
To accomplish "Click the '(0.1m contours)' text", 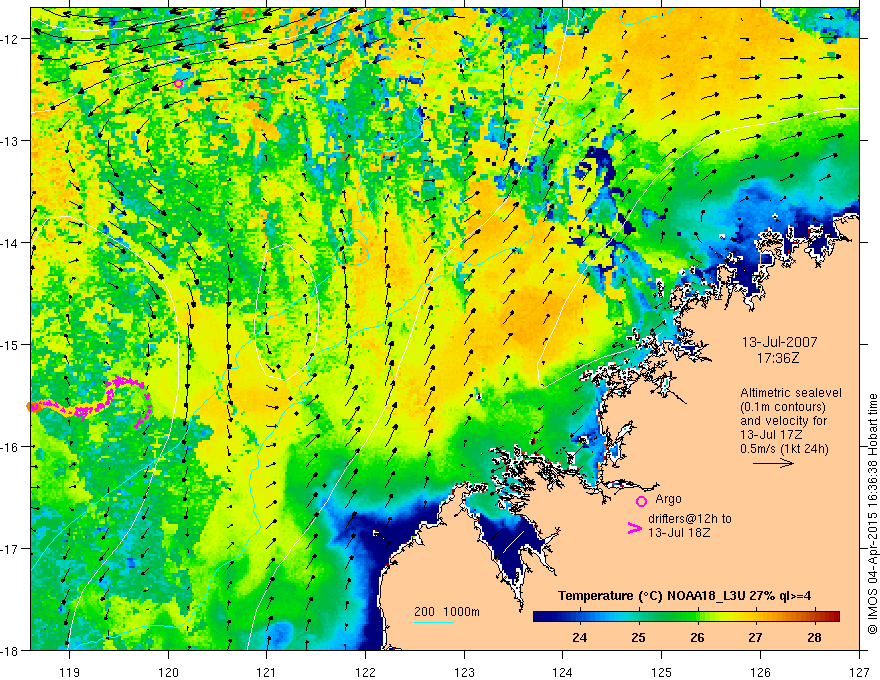I will tap(782, 407).
